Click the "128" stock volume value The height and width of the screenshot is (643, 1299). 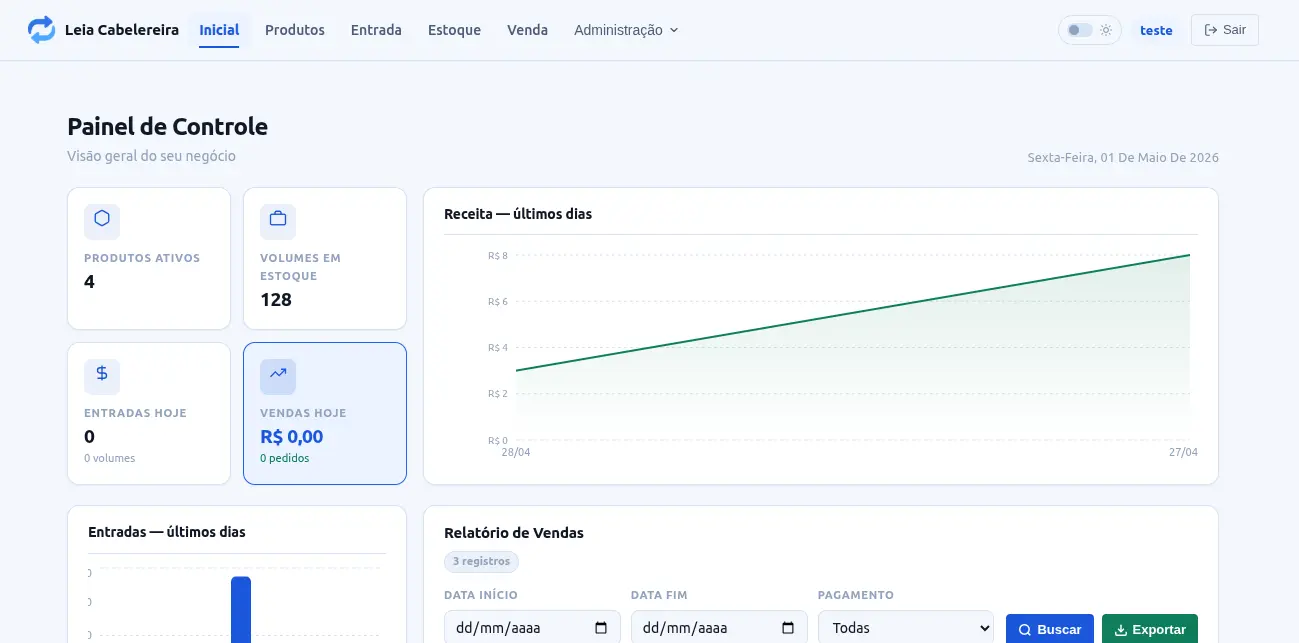pyautogui.click(x=276, y=299)
